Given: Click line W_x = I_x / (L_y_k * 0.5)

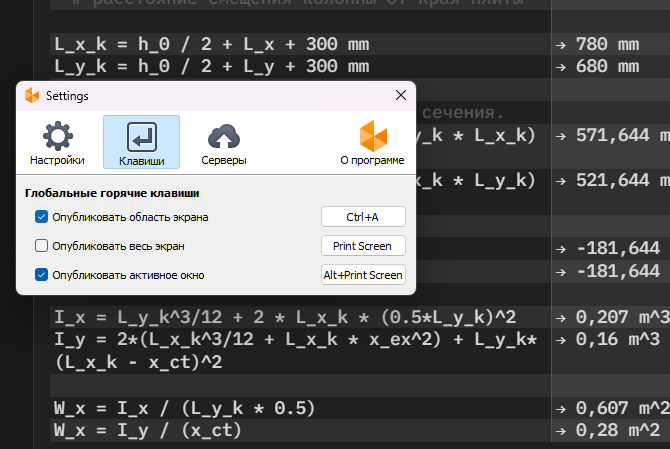Looking at the screenshot, I should point(184,408).
